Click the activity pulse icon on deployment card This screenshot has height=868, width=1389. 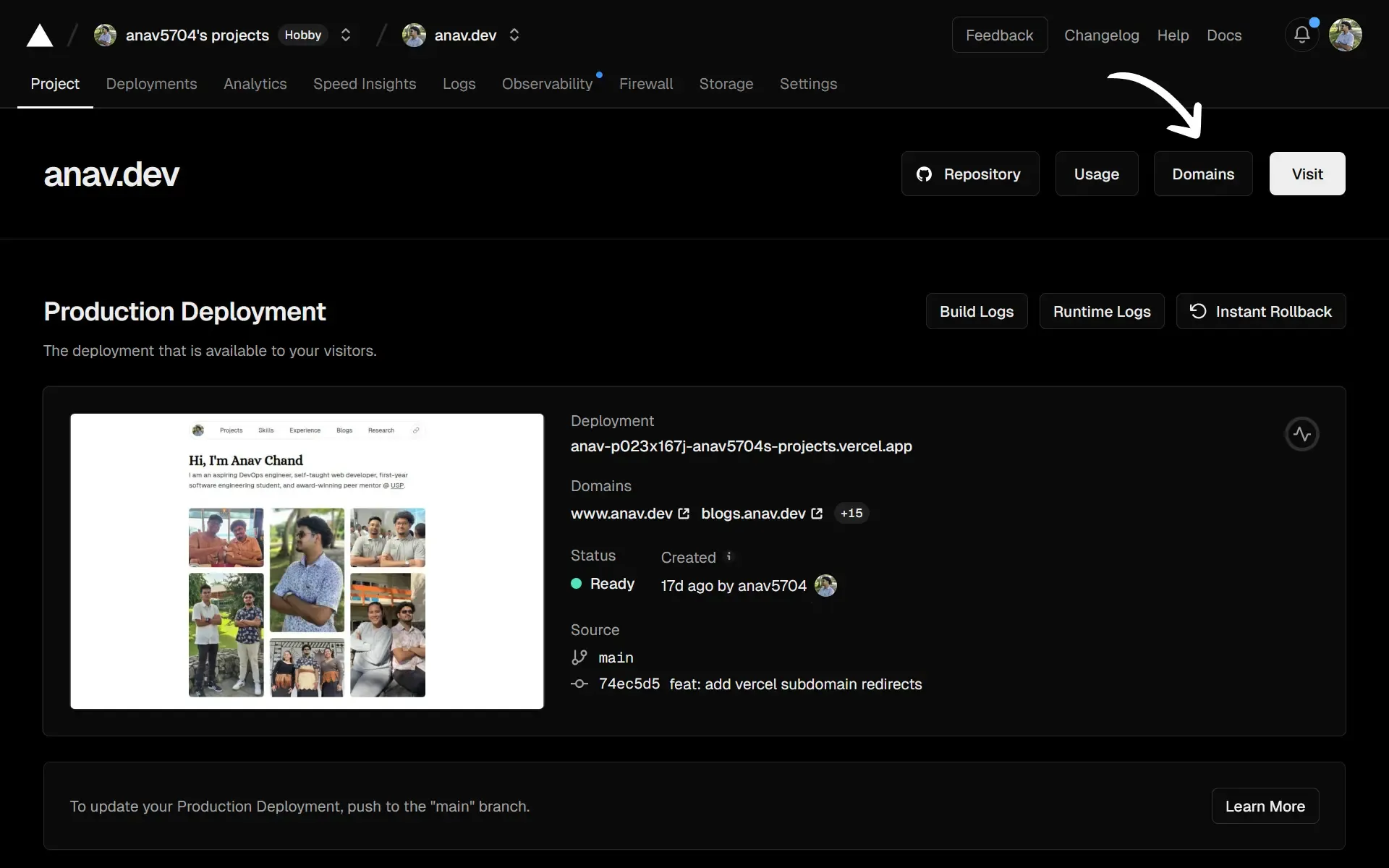click(x=1301, y=434)
